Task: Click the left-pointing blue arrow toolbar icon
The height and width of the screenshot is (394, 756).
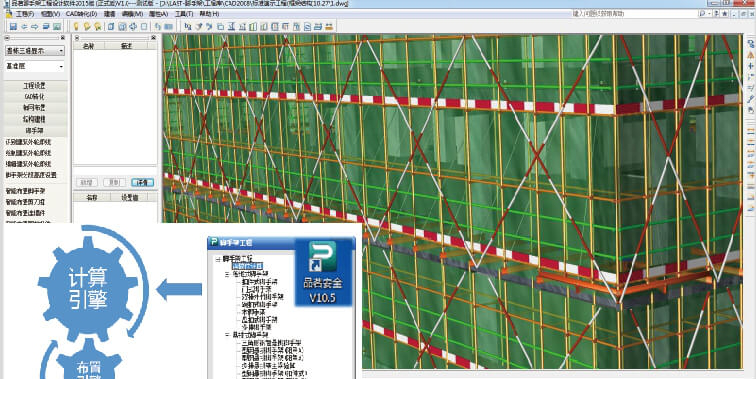Action: (x=24, y=27)
